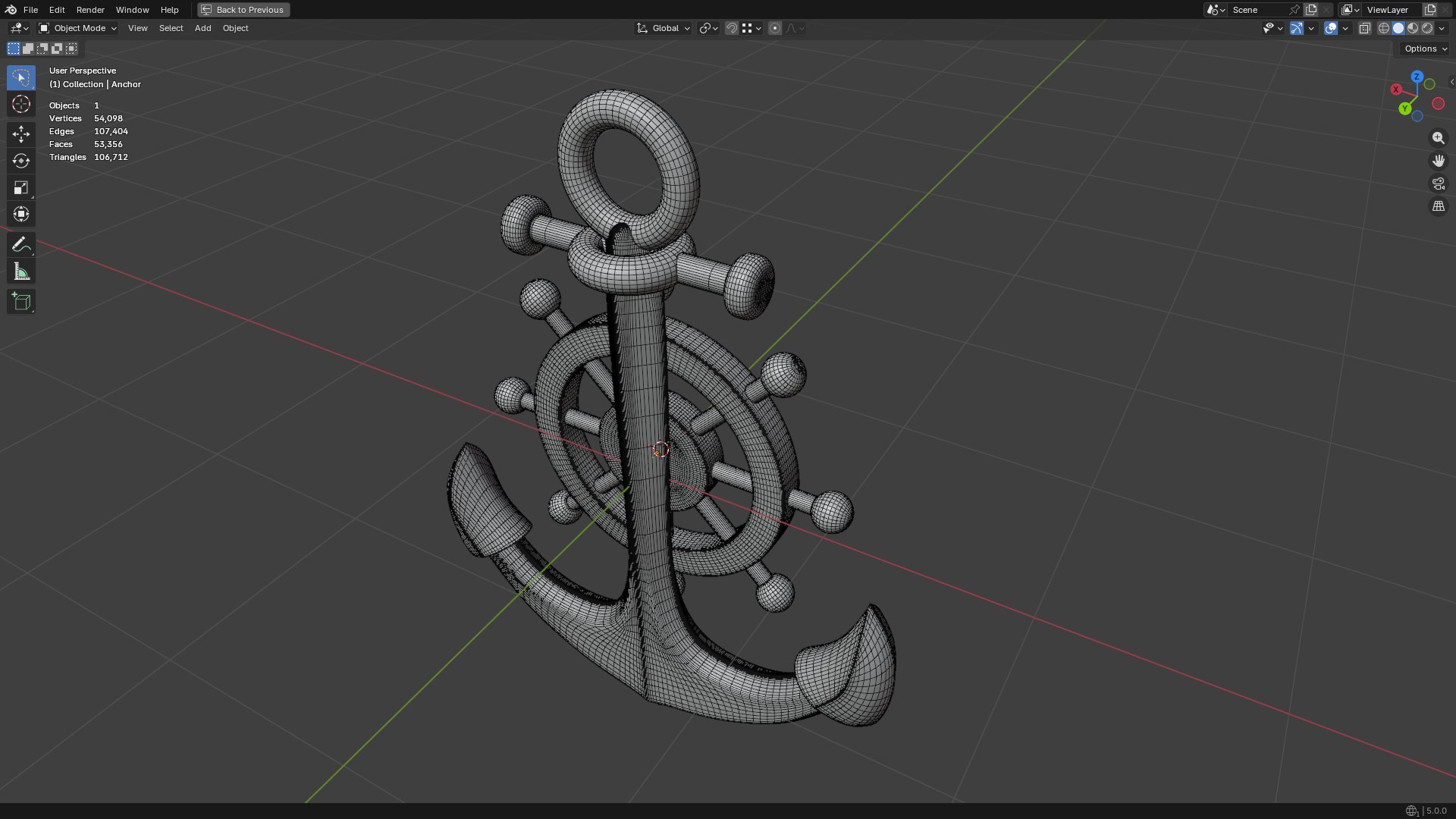The image size is (1456, 819).
Task: Open the File menu
Action: pyautogui.click(x=30, y=10)
